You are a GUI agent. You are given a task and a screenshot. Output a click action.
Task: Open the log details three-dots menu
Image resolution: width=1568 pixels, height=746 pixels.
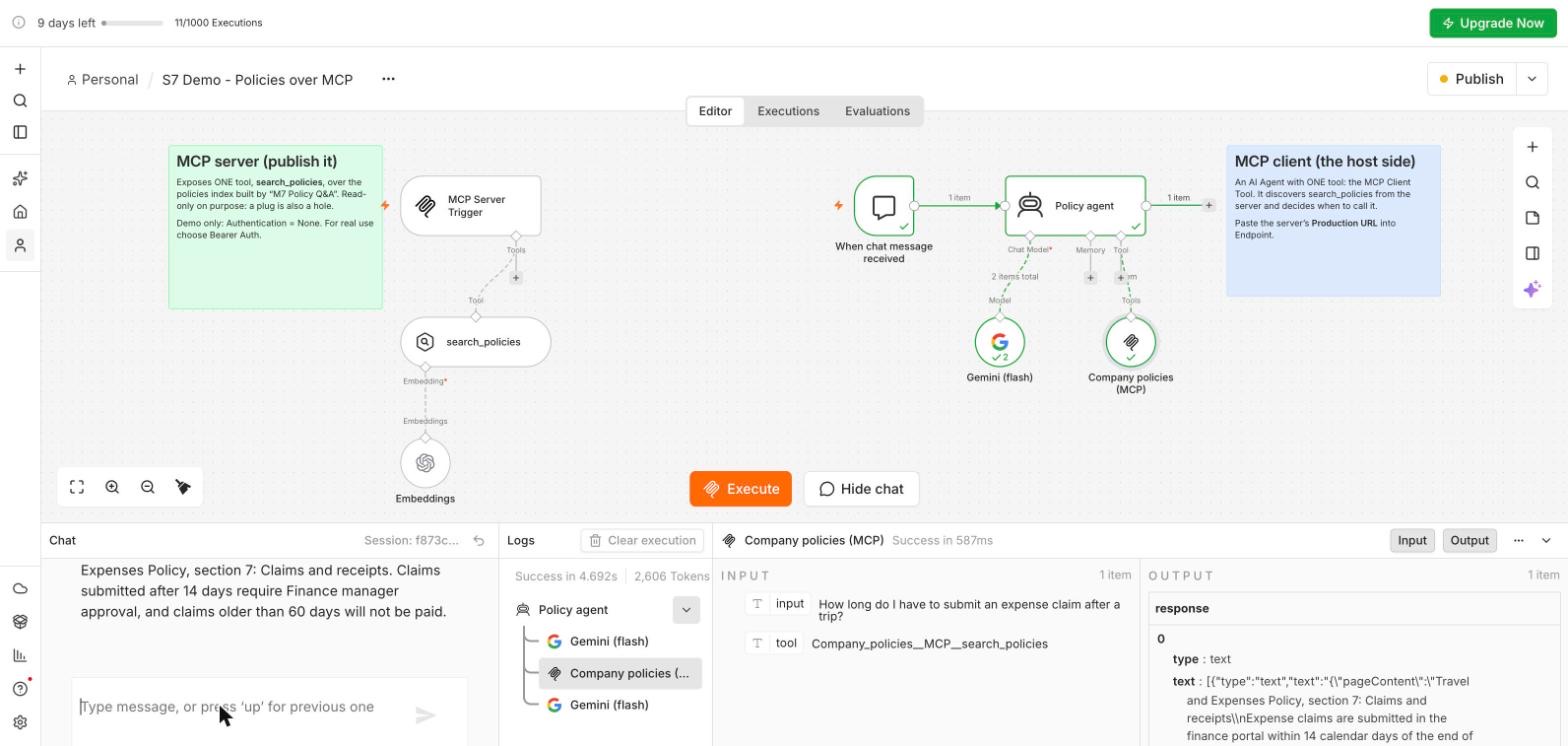1518,541
